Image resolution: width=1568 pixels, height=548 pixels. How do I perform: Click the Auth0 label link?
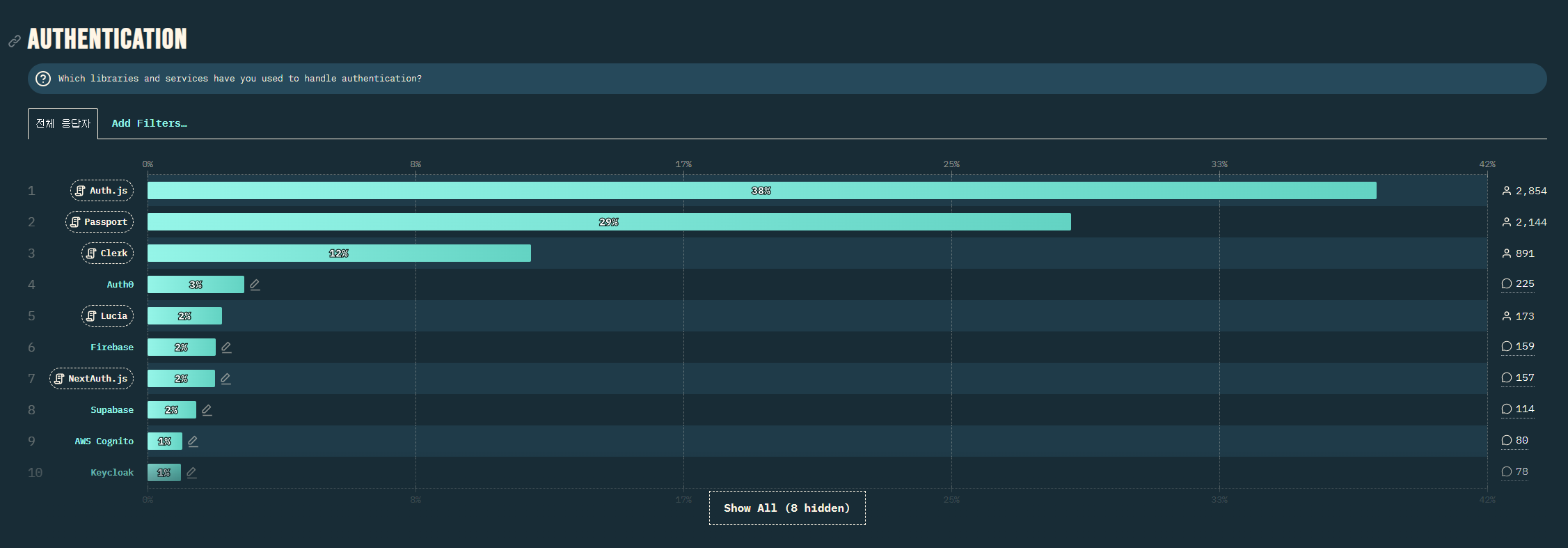[120, 285]
